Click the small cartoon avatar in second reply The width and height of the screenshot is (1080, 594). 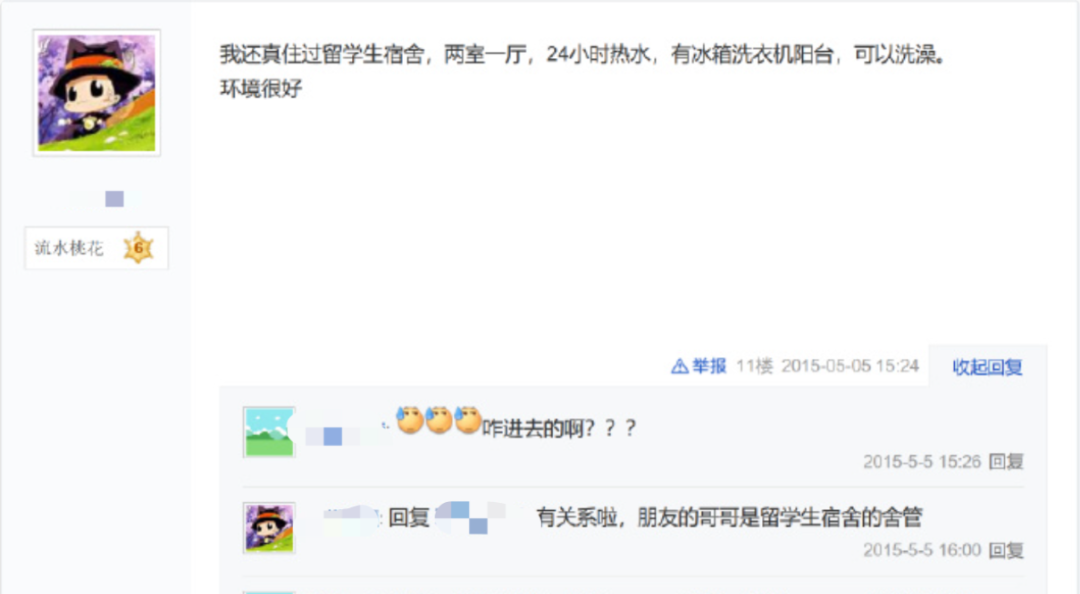(269, 527)
